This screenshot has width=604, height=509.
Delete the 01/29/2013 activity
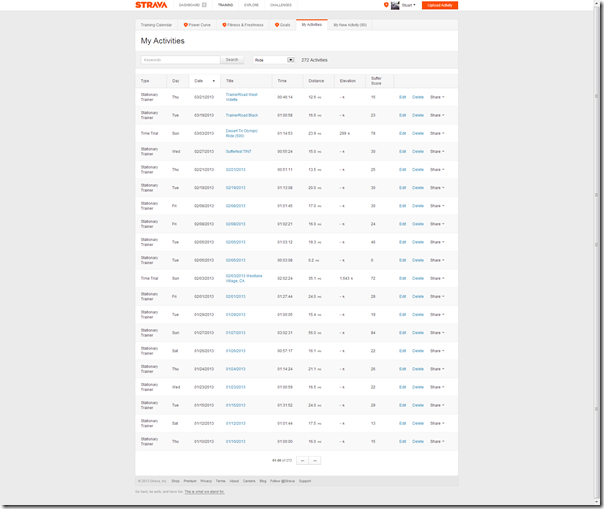pos(418,315)
